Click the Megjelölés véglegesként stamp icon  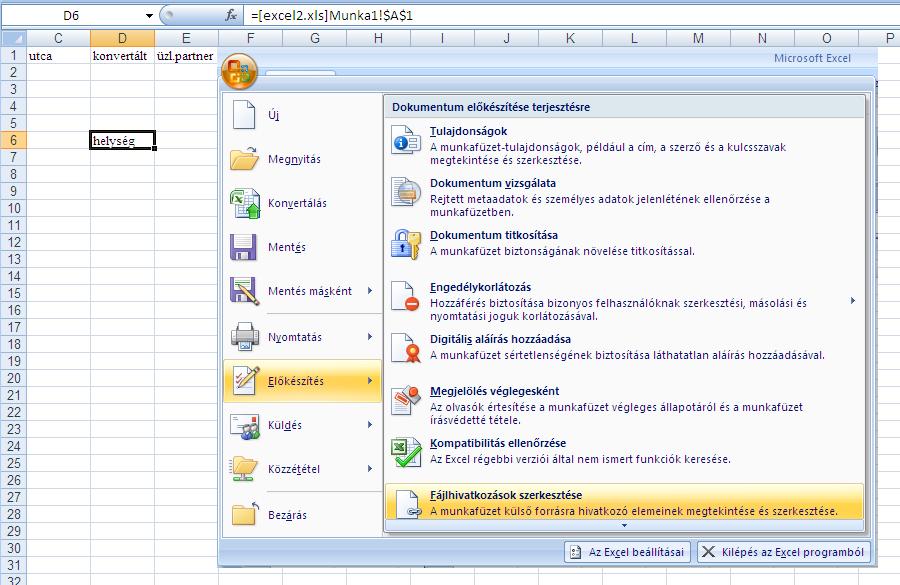pyautogui.click(x=406, y=400)
